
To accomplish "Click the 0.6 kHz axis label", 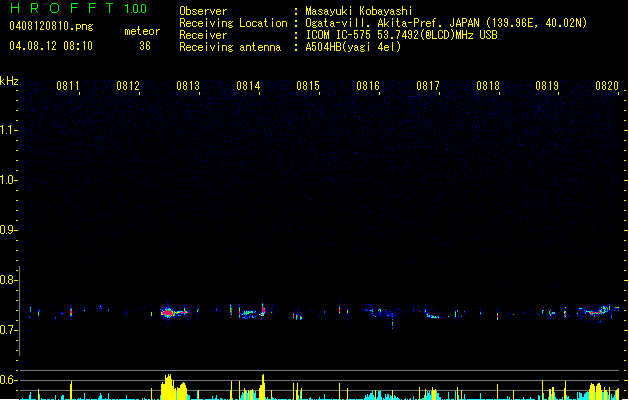I will [8, 380].
